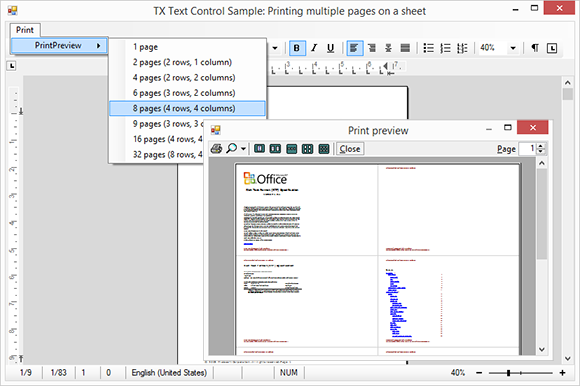This screenshot has height=386, width=580.
Task: Toggle paragraph control characters
Action: tap(535, 48)
